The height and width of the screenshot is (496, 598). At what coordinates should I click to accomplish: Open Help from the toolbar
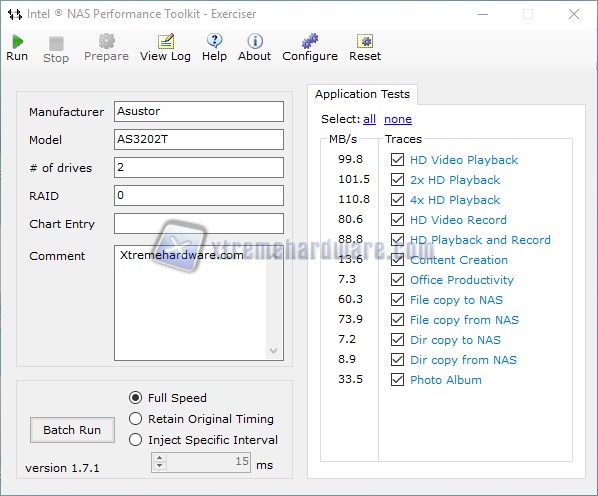pos(214,41)
